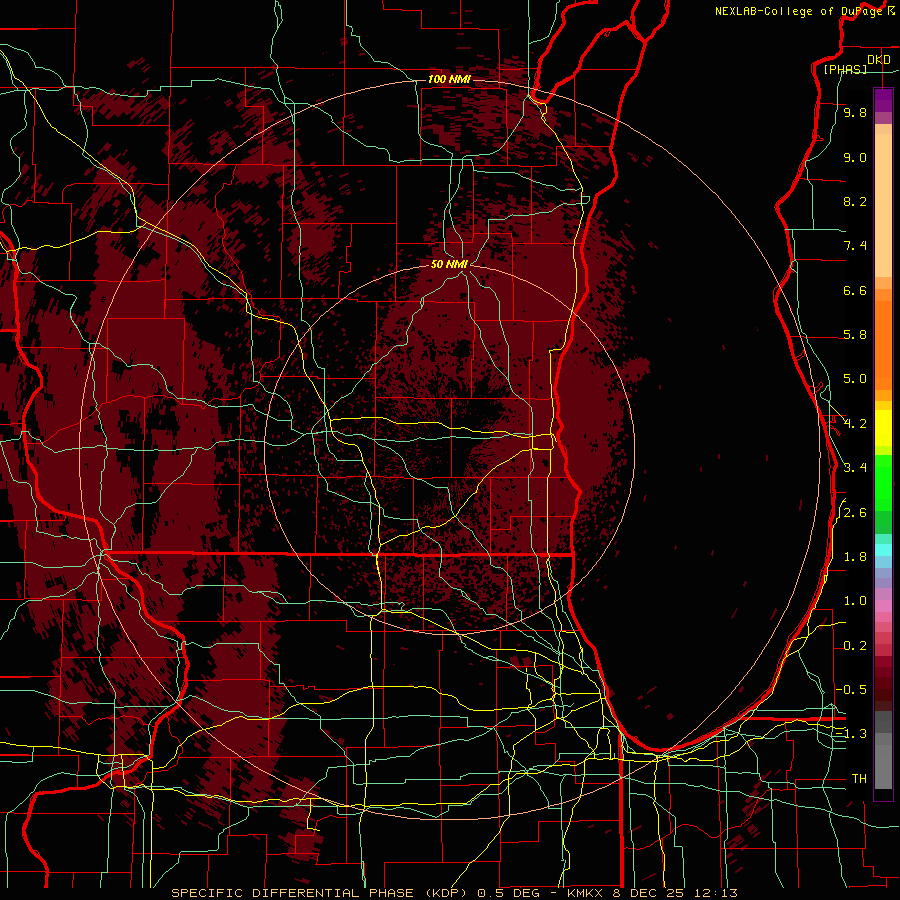Click the 9.8 value on the color scale
This screenshot has width=900, height=900.
point(855,113)
